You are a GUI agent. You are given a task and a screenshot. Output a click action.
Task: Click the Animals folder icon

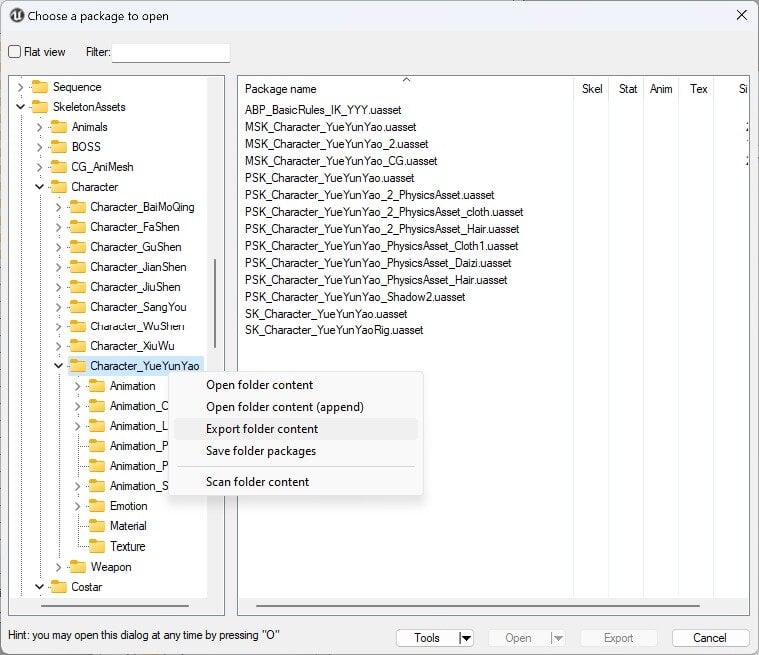coord(59,127)
